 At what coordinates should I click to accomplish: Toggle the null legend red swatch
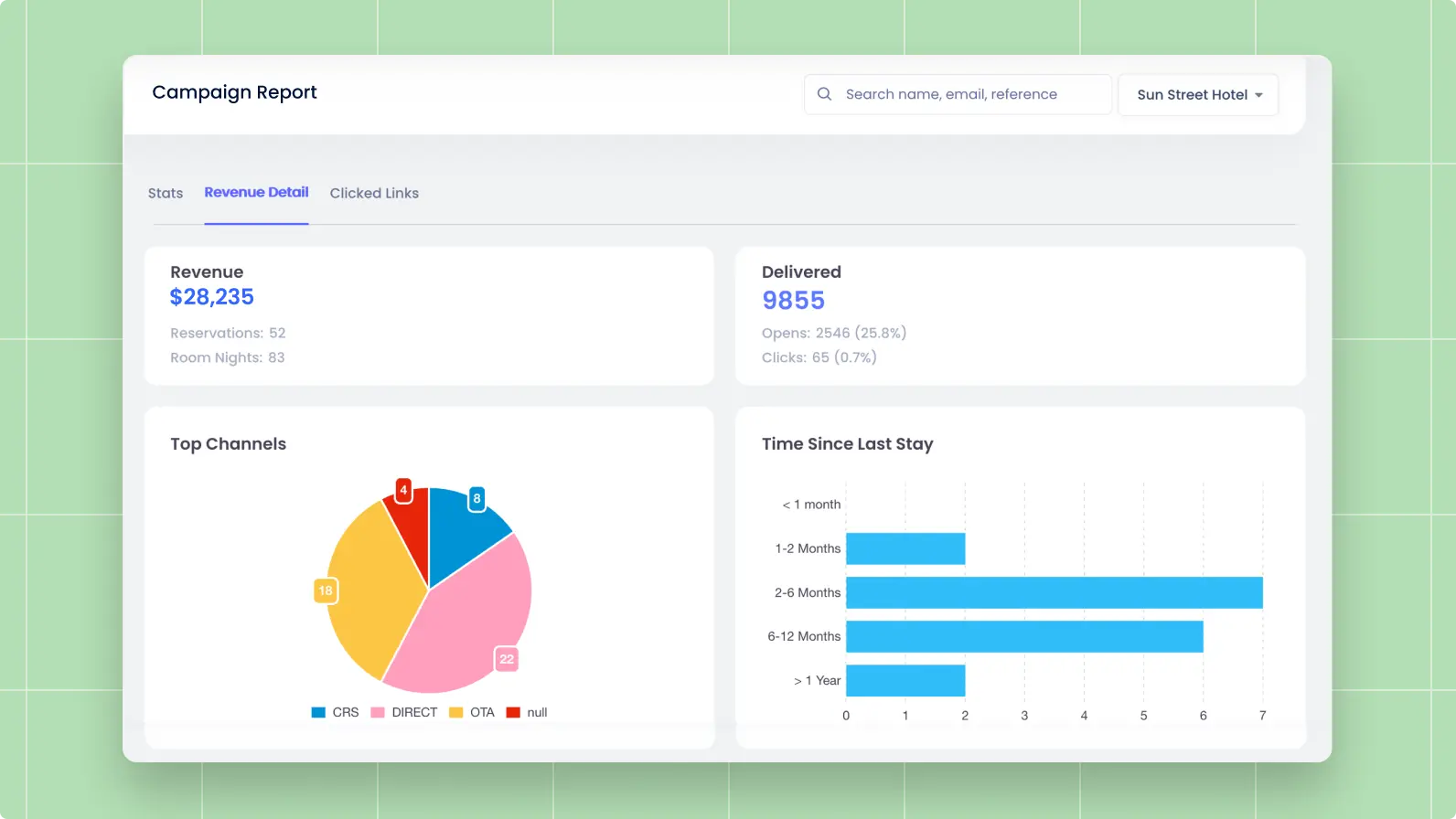coord(513,712)
